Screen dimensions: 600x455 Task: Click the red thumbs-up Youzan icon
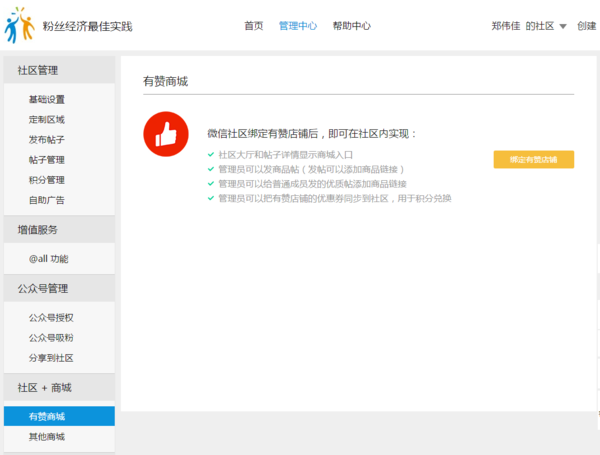[166, 134]
